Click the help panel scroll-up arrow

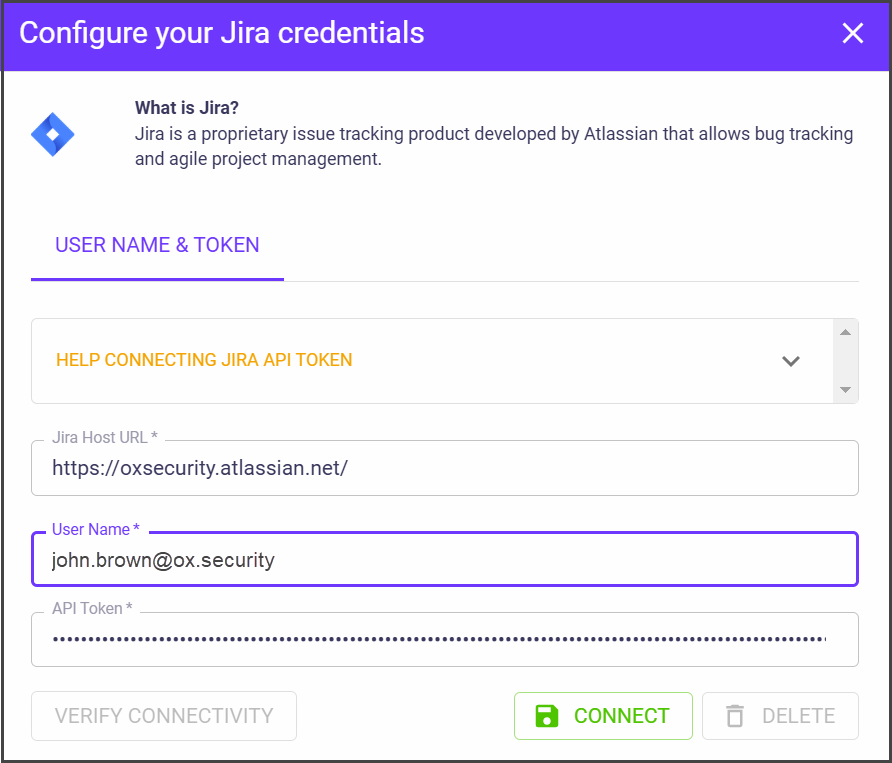(x=846, y=332)
